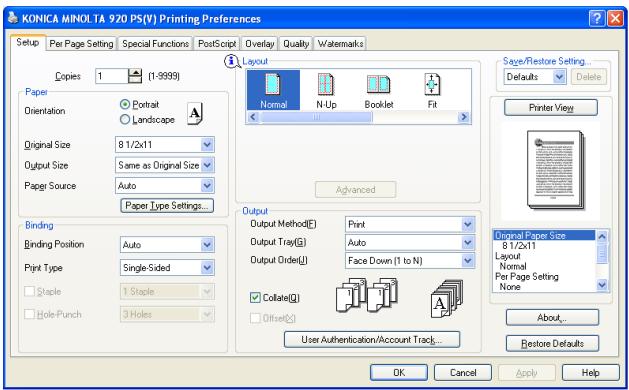The width and height of the screenshot is (629, 390).
Task: Pick the Fit layout icon
Action: [x=432, y=90]
